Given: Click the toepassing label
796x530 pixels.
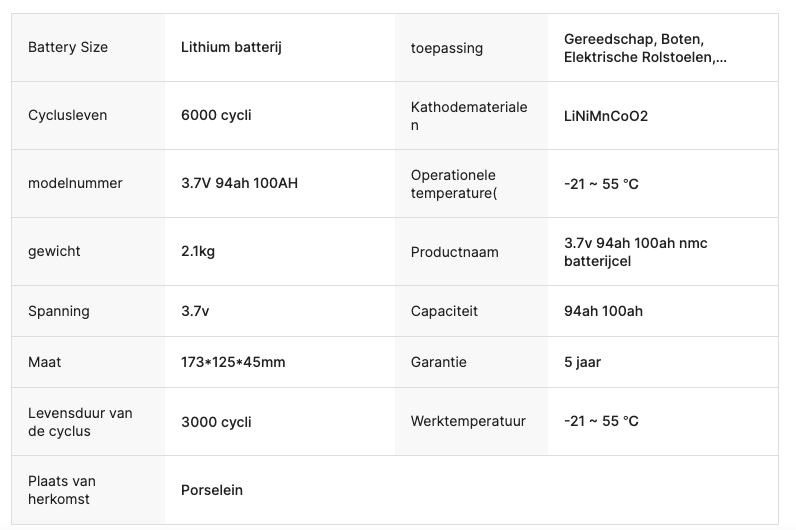Looking at the screenshot, I should click(447, 48).
